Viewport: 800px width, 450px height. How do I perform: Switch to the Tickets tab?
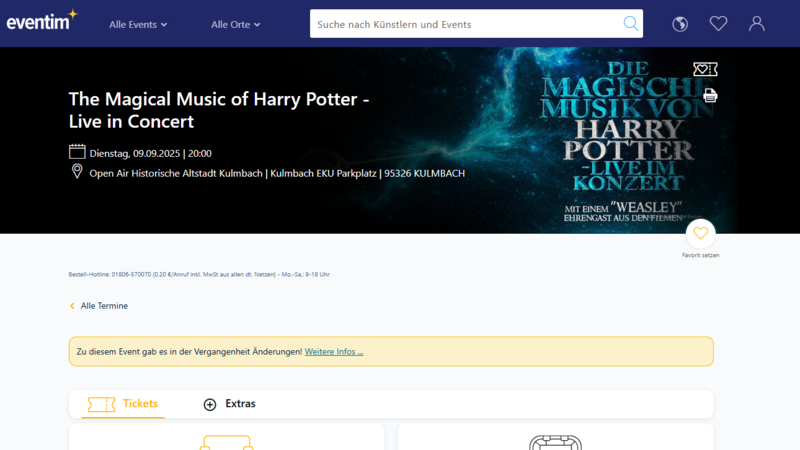(123, 404)
